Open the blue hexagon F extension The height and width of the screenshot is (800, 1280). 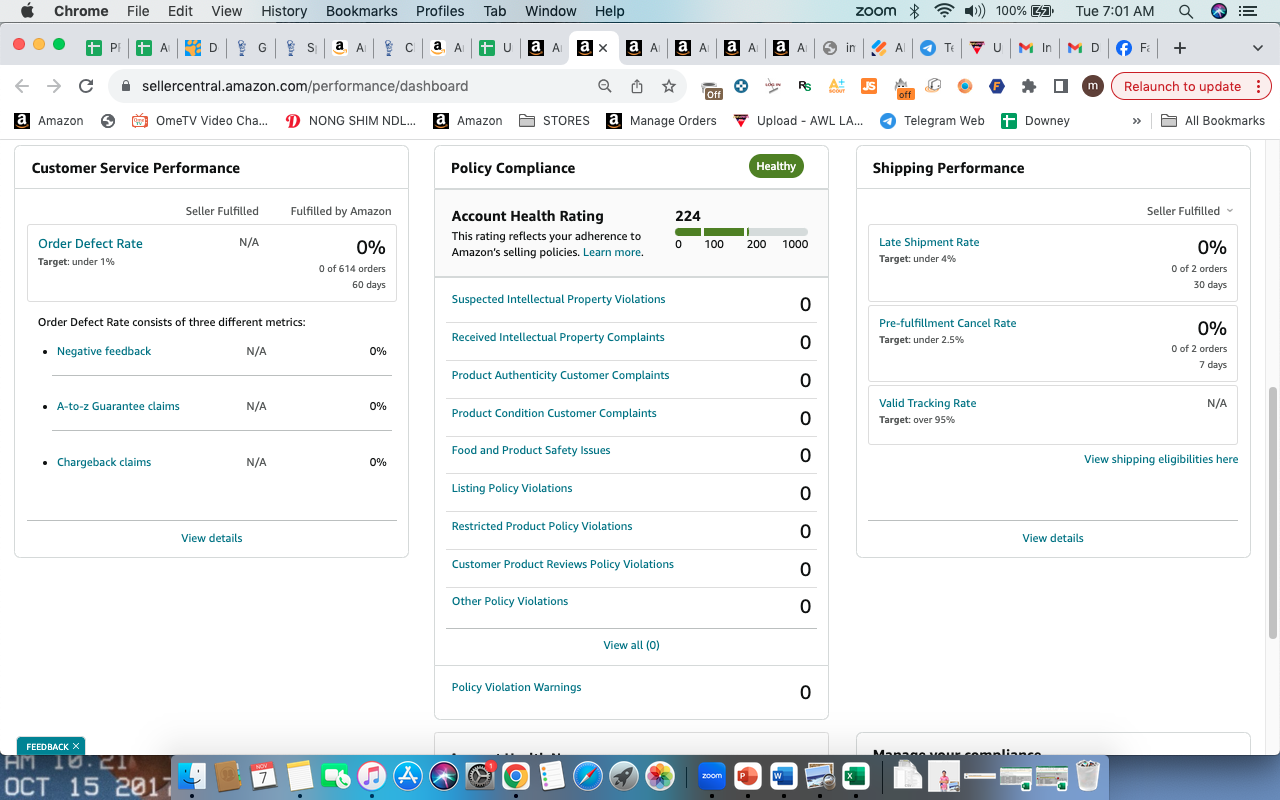[x=997, y=86]
